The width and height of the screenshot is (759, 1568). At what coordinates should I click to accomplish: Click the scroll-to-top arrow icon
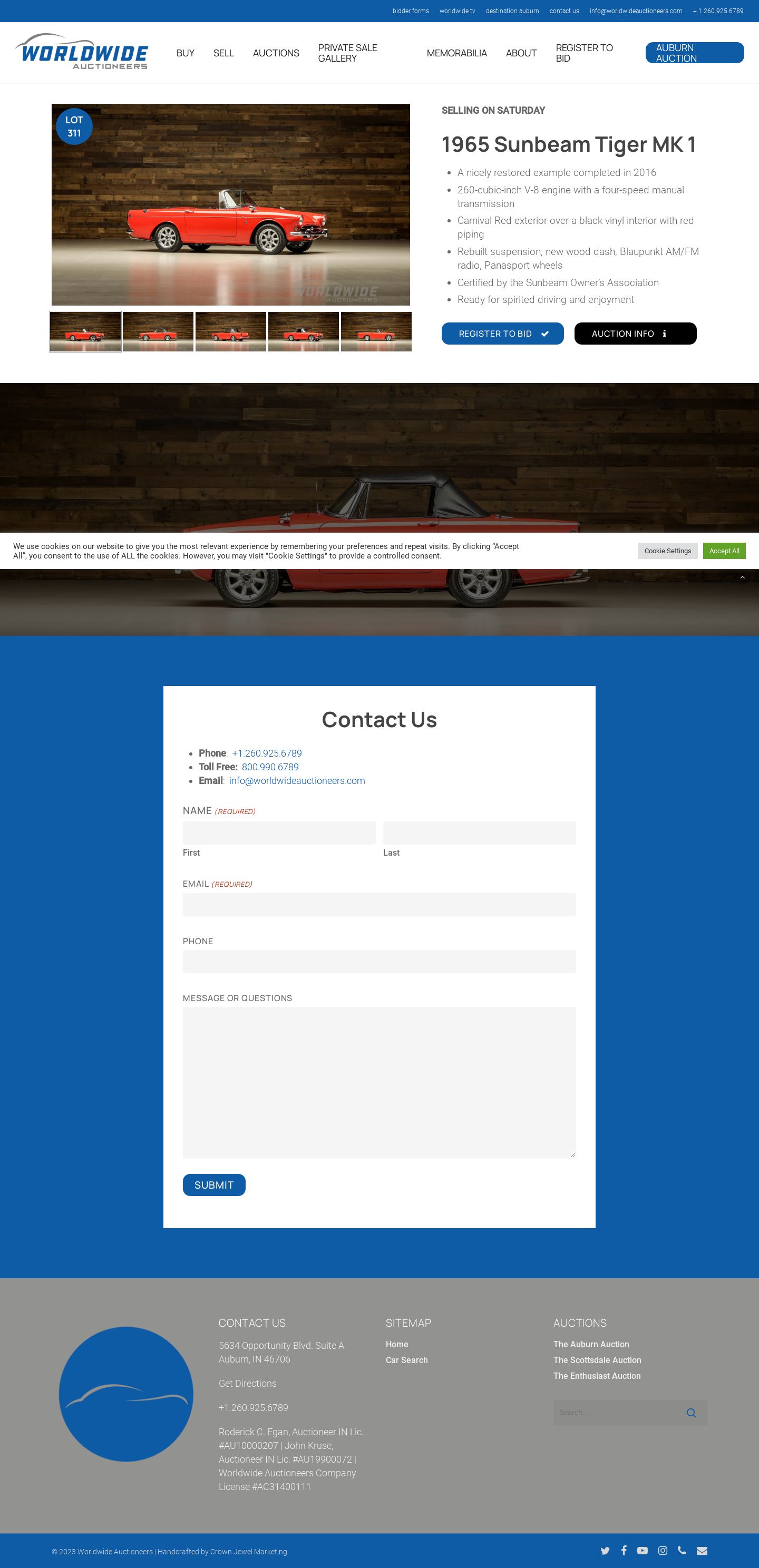click(x=742, y=577)
